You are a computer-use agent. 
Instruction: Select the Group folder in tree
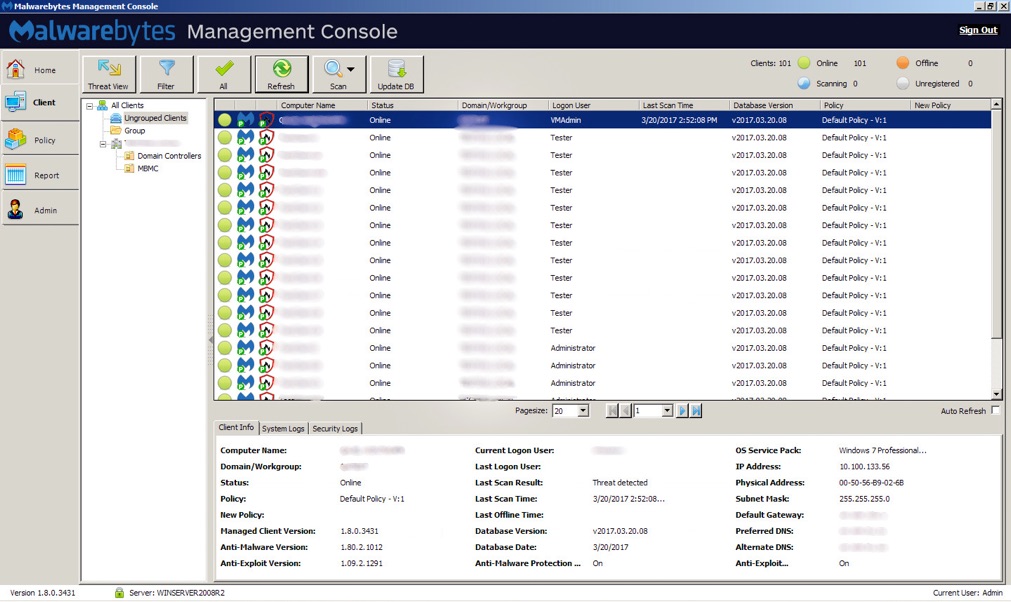point(135,131)
